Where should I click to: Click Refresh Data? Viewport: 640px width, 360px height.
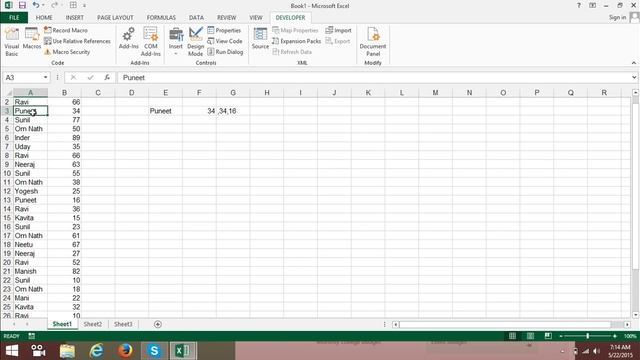(292, 52)
